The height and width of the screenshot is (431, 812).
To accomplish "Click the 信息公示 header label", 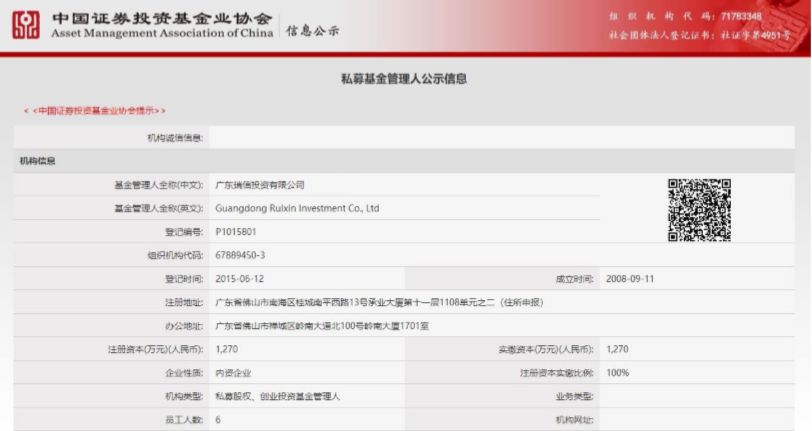I will coord(313,31).
